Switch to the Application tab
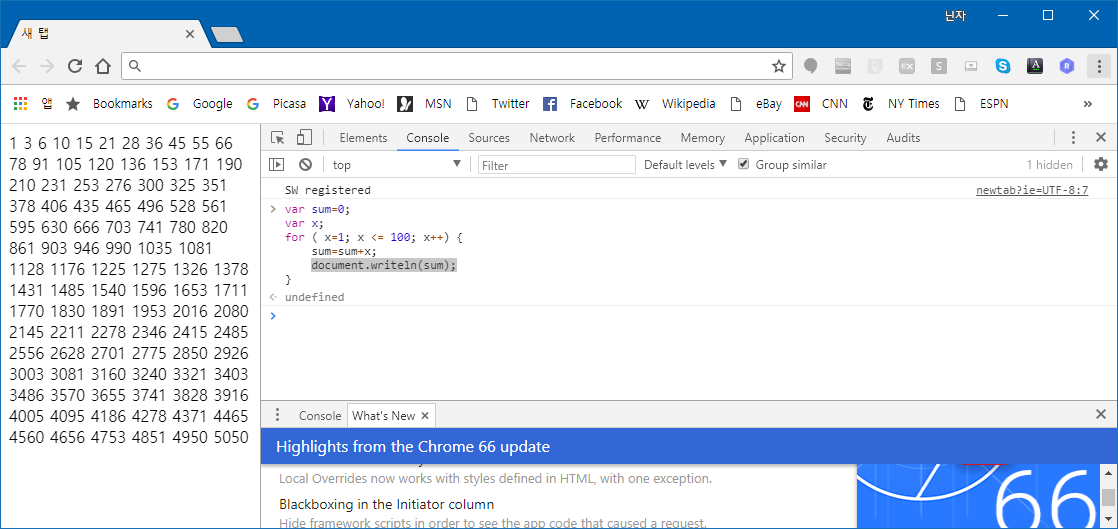 coord(774,138)
